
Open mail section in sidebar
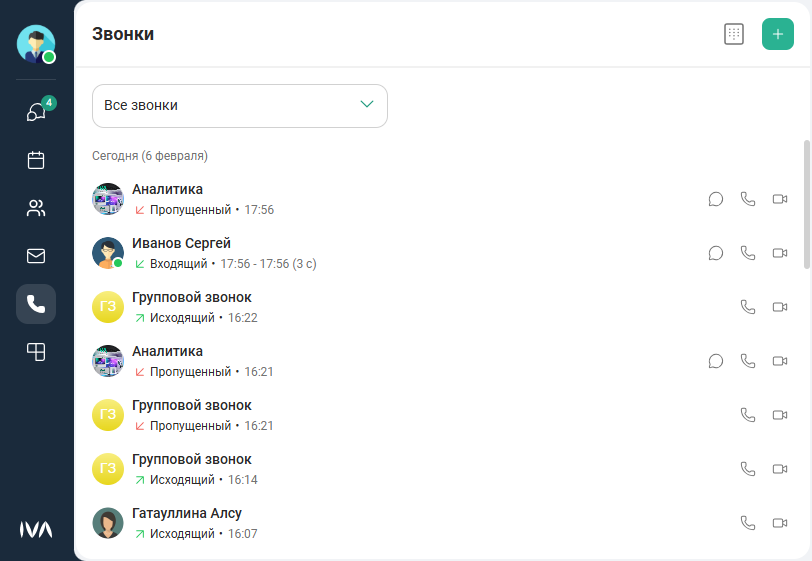(x=36, y=256)
